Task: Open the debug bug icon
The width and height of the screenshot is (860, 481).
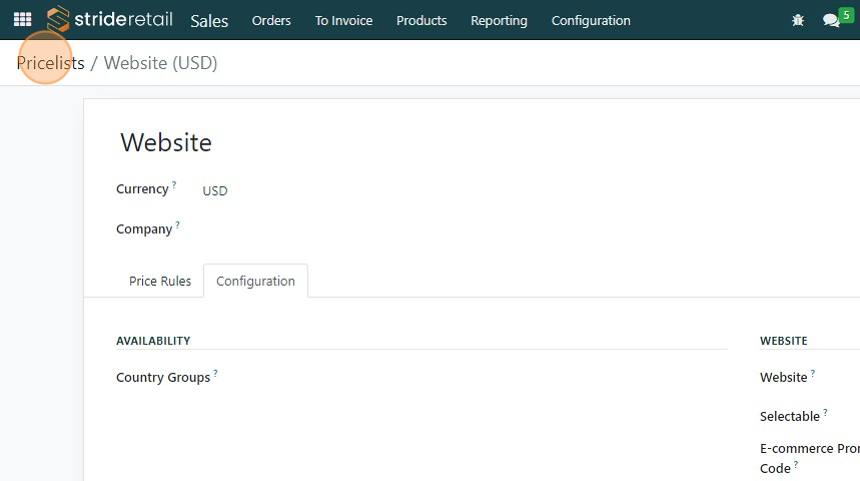Action: click(797, 20)
